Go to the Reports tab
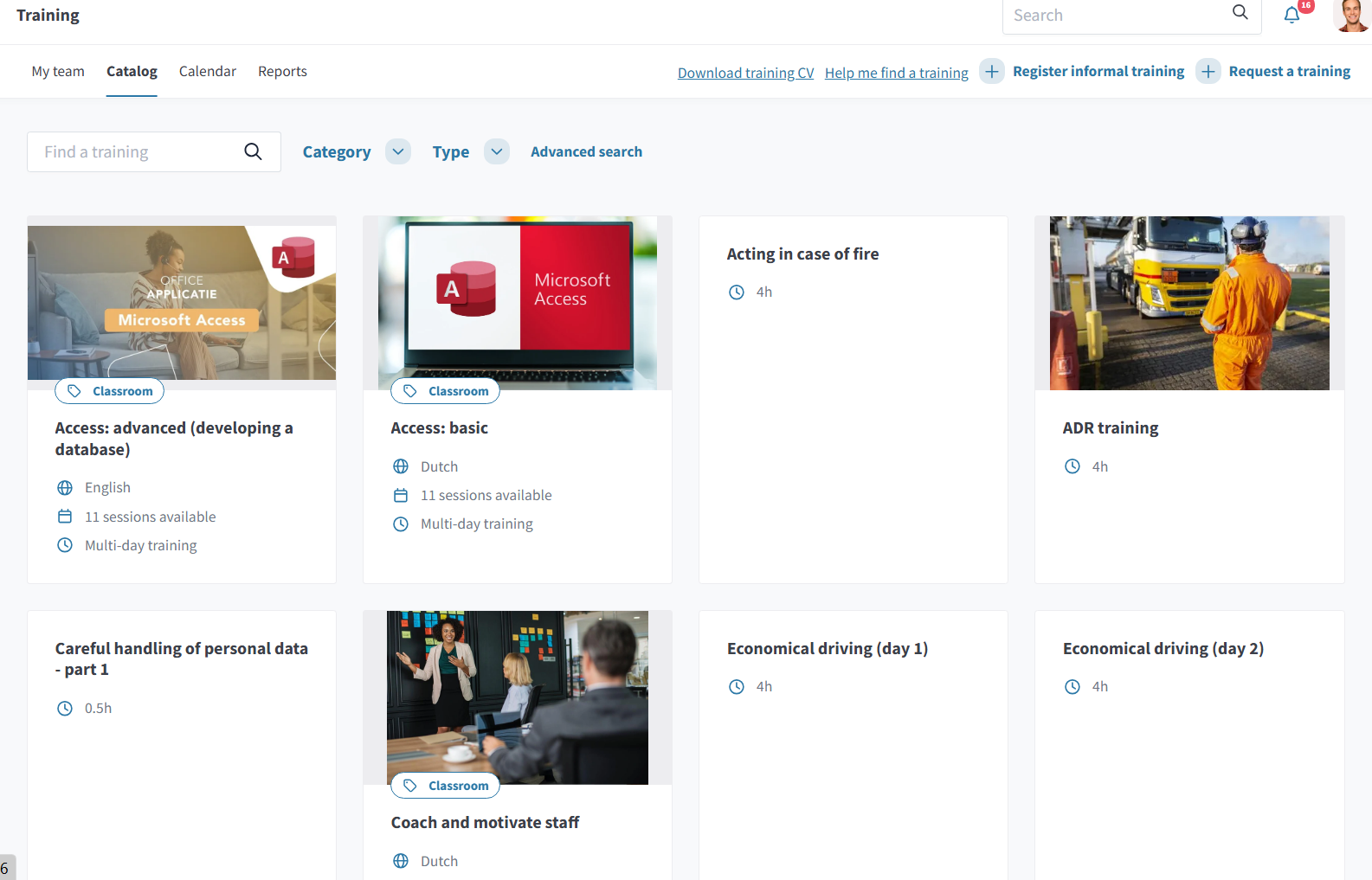1372x880 pixels. [x=282, y=71]
